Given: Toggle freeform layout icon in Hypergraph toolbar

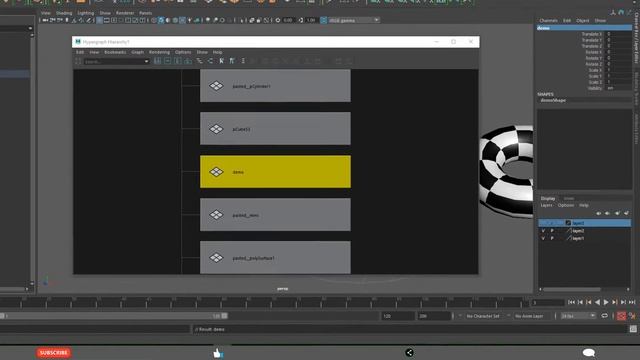Looking at the screenshot, I should (x=243, y=61).
